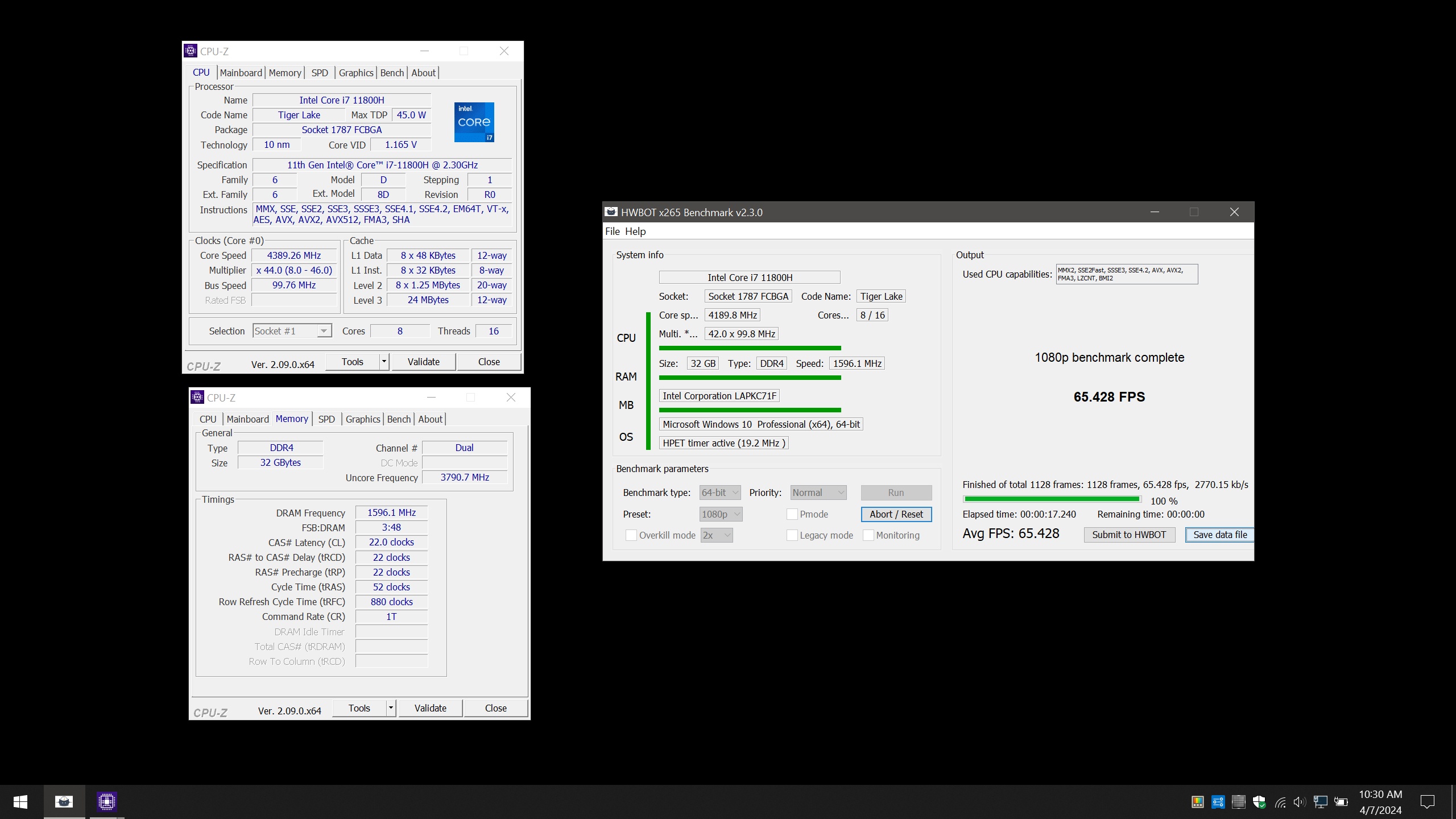The width and height of the screenshot is (1456, 819).
Task: Click the monitor network tray icon
Action: (1321, 802)
